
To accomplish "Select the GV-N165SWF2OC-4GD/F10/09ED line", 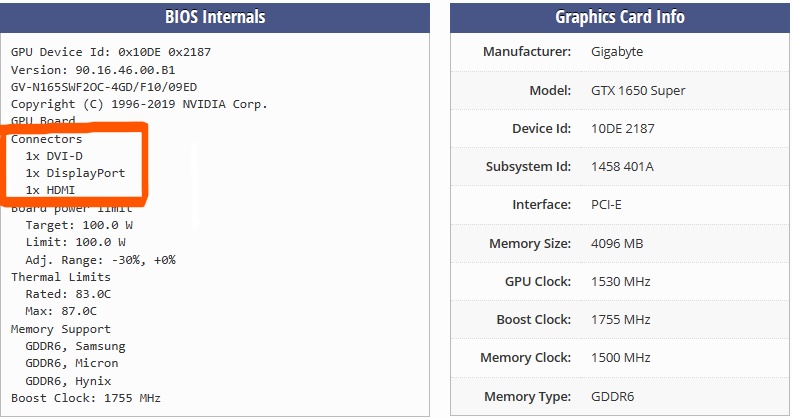I will 104,87.
